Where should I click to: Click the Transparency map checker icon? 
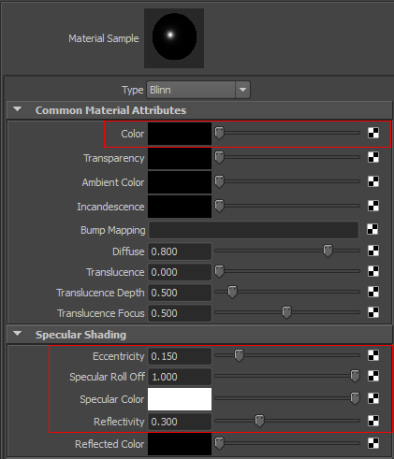click(x=373, y=157)
